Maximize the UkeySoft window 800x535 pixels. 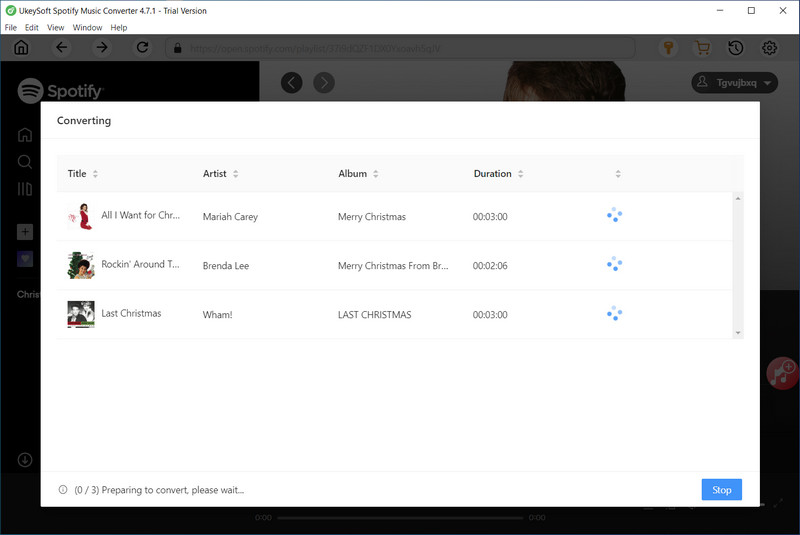point(751,10)
